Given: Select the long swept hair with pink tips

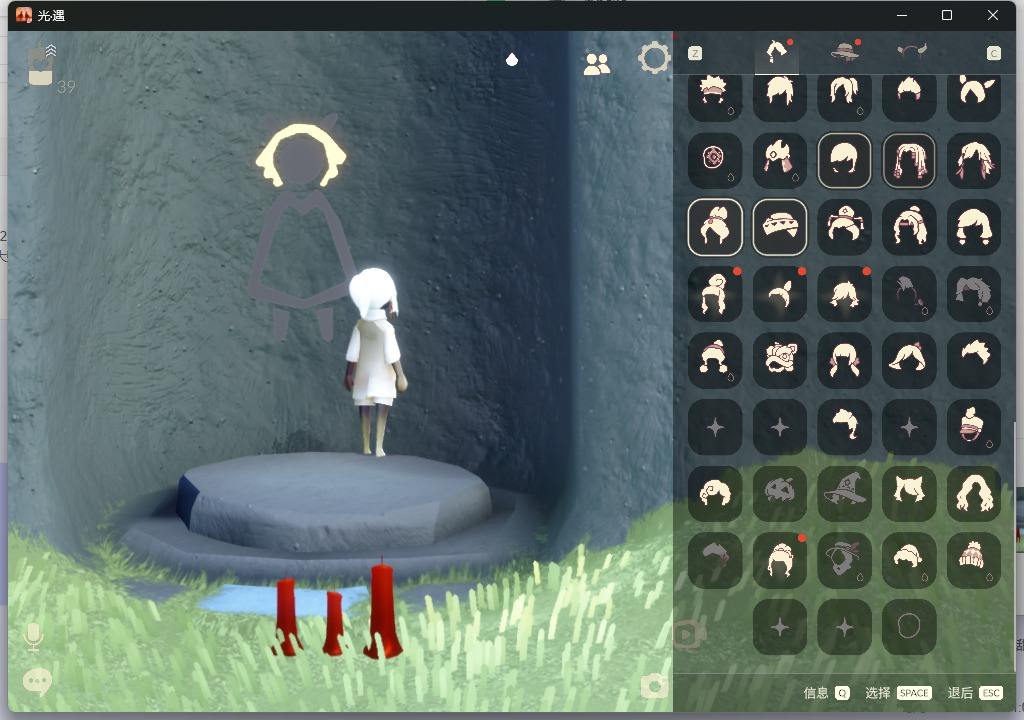Looking at the screenshot, I should (x=974, y=159).
